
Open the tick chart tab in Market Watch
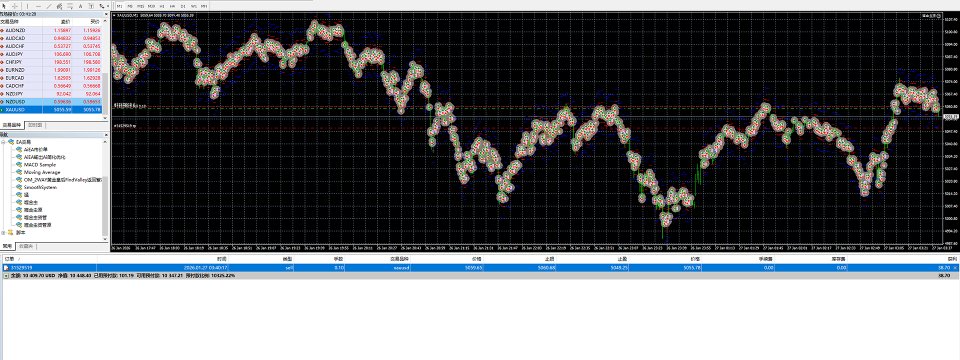tap(35, 125)
